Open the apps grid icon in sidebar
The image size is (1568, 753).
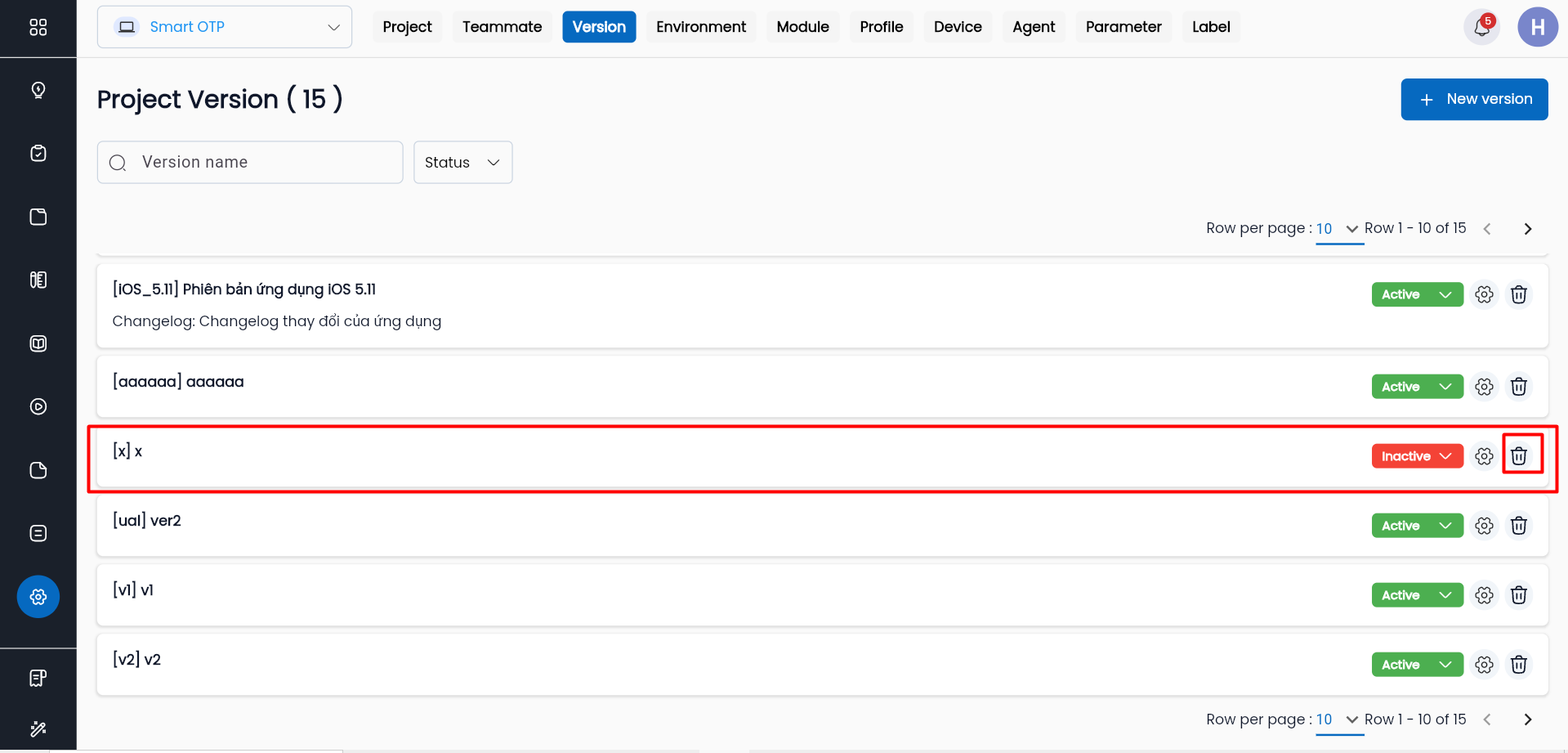click(38, 27)
